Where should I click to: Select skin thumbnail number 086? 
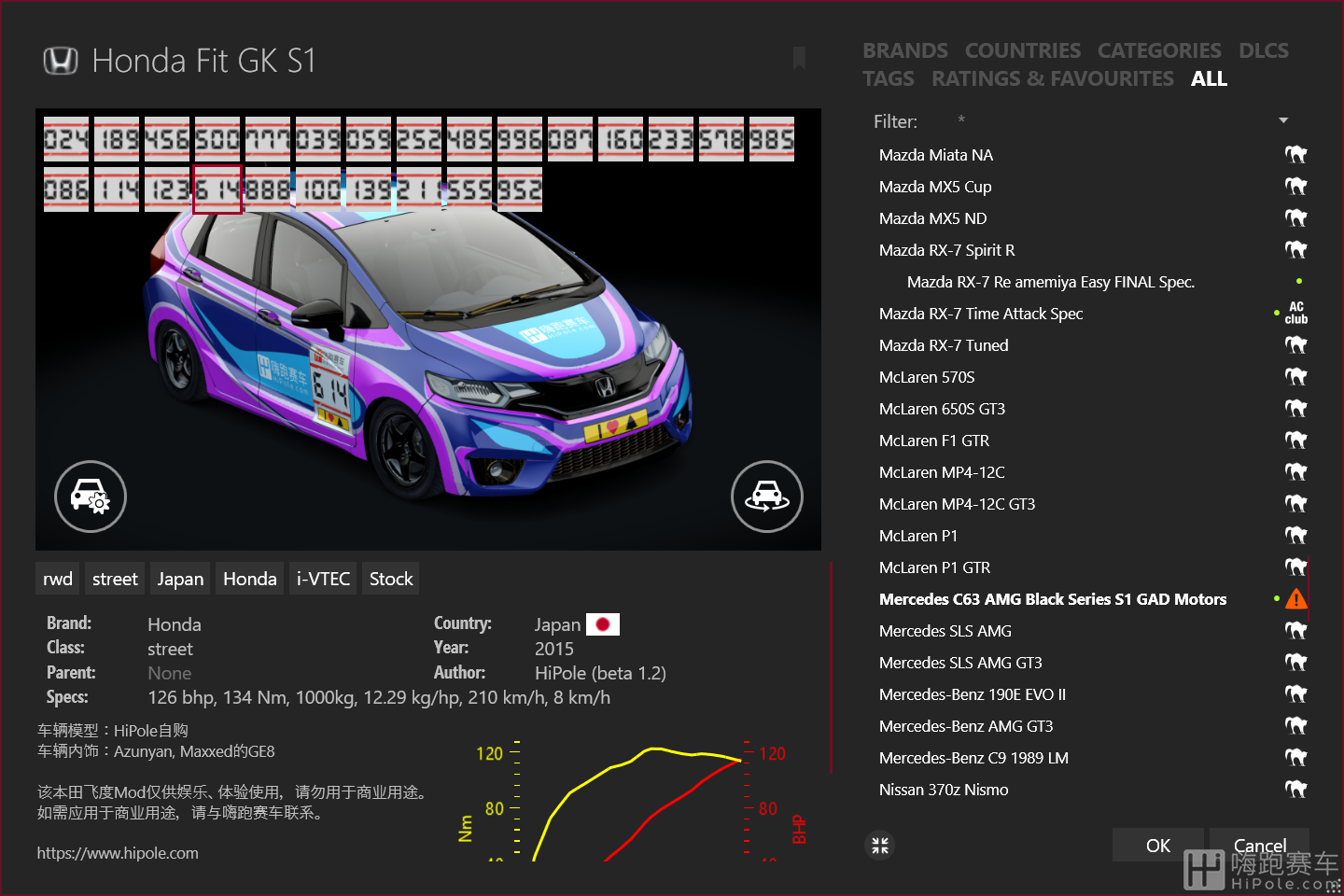tap(66, 189)
